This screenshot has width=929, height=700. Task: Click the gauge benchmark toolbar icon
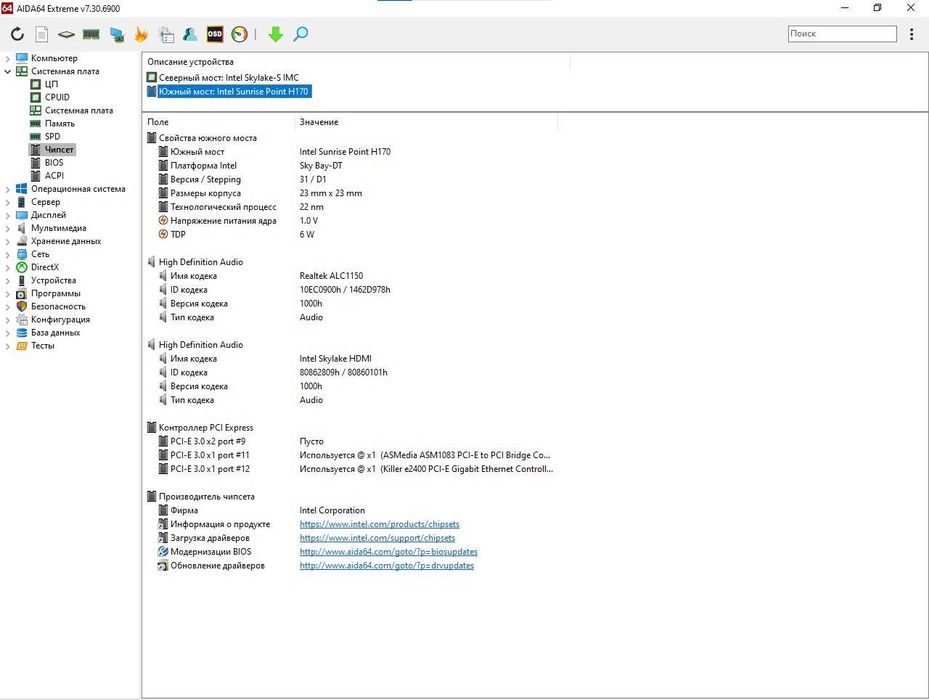(x=239, y=34)
